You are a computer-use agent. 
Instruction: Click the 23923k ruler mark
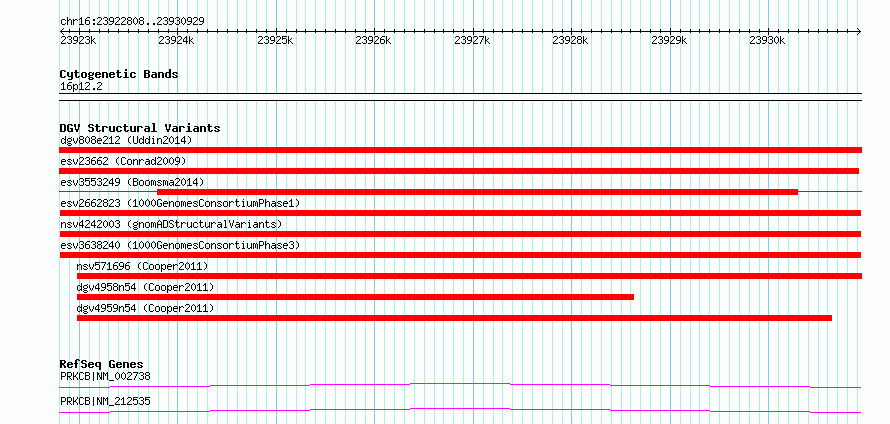78,40
